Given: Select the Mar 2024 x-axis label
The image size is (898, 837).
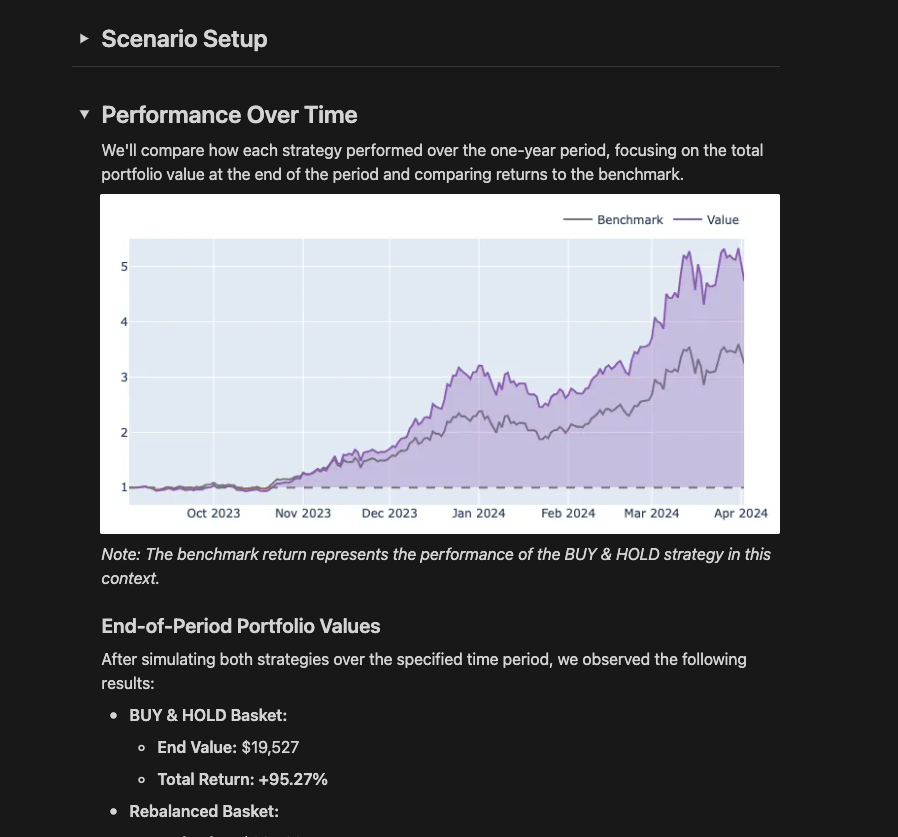Looking at the screenshot, I should (651, 513).
